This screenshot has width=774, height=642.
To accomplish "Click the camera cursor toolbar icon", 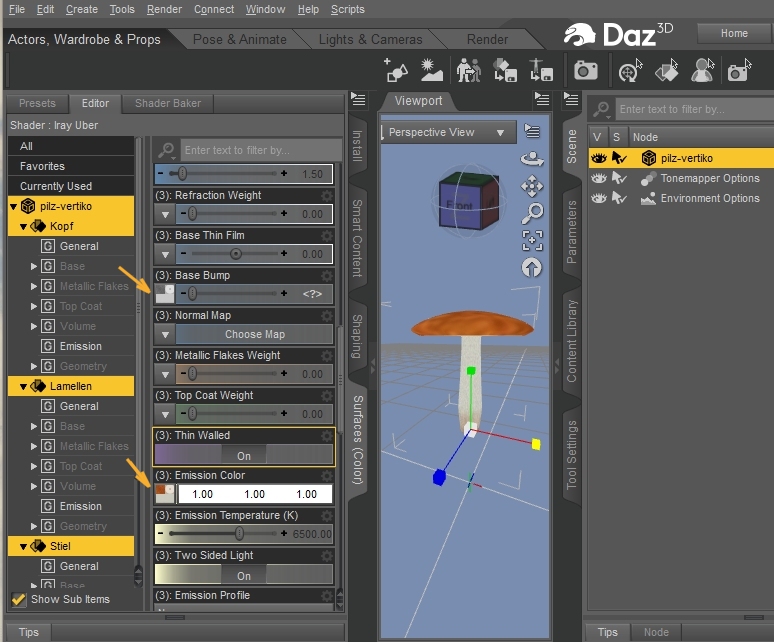I will click(739, 70).
